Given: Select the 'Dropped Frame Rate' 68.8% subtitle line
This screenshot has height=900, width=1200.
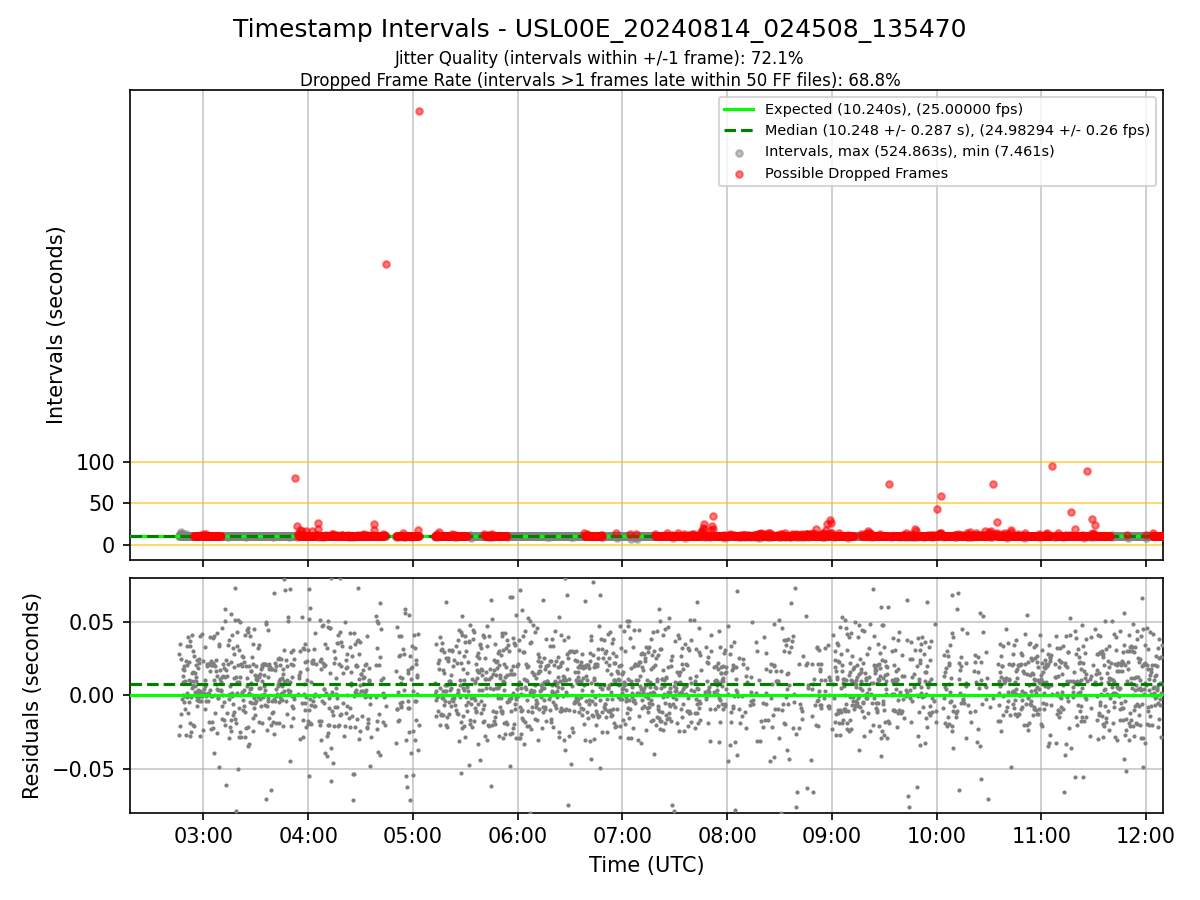Looking at the screenshot, I should click(x=600, y=79).
